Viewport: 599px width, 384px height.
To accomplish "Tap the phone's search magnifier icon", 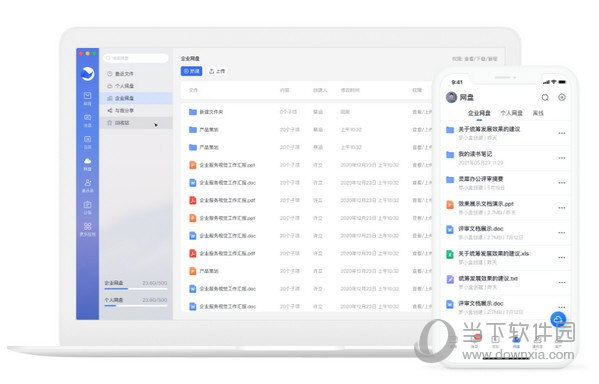I will pyautogui.click(x=545, y=97).
